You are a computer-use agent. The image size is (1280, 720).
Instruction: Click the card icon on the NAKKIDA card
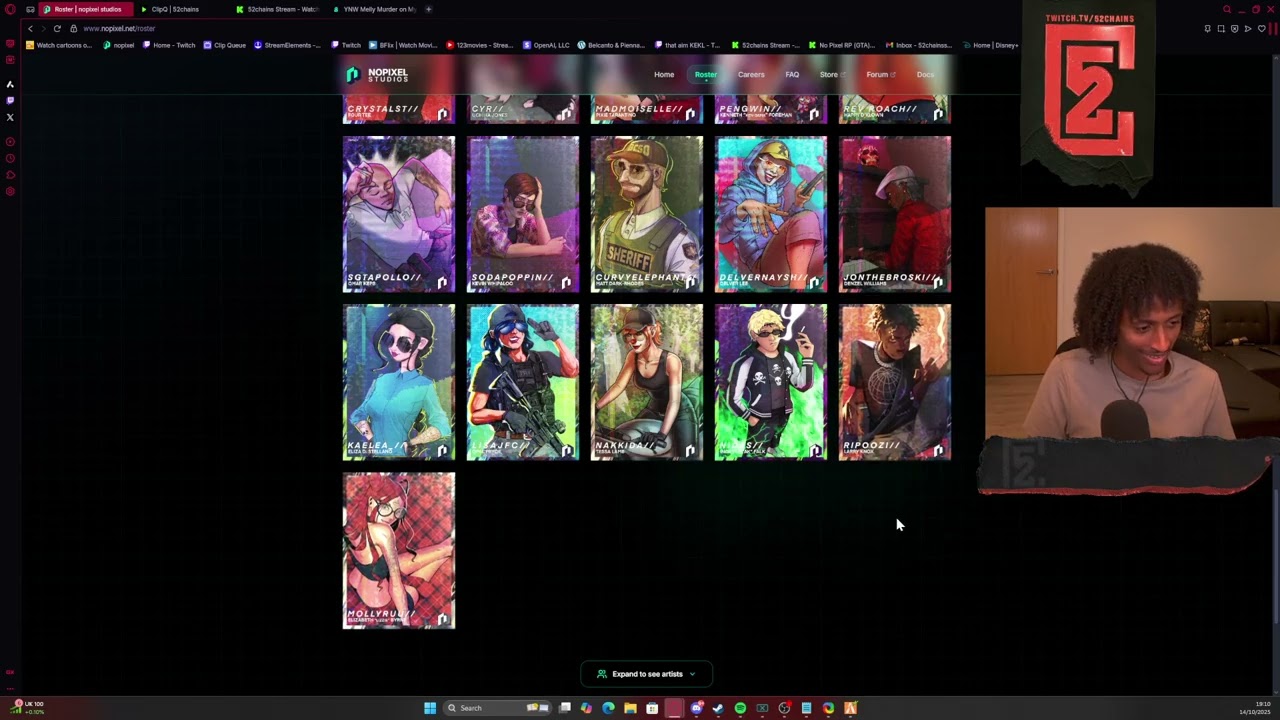coord(690,451)
